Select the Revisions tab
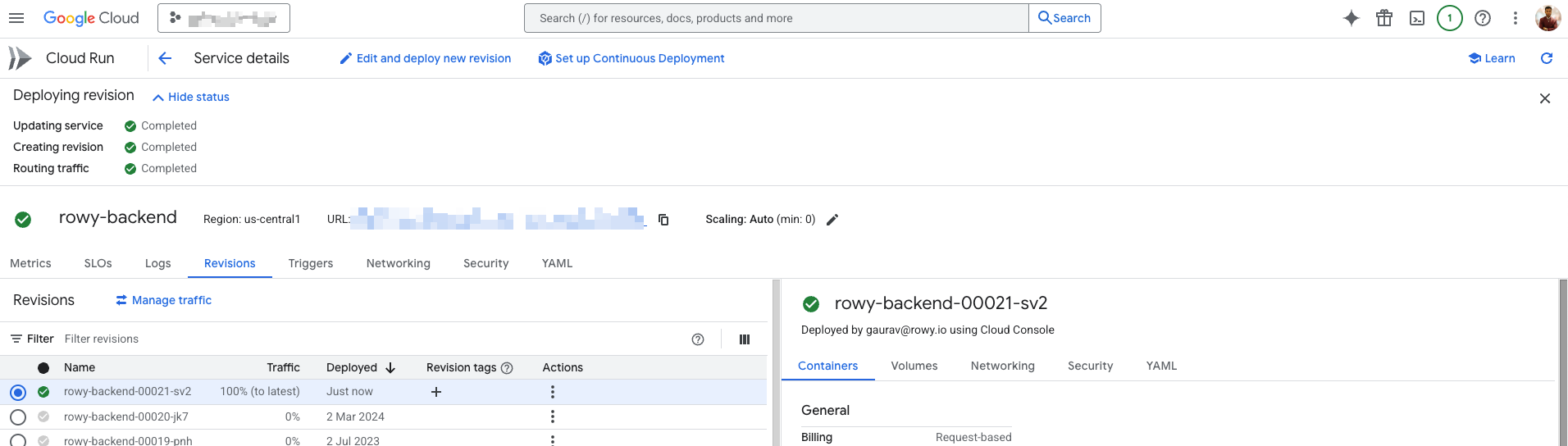The image size is (1568, 446). coord(230,263)
